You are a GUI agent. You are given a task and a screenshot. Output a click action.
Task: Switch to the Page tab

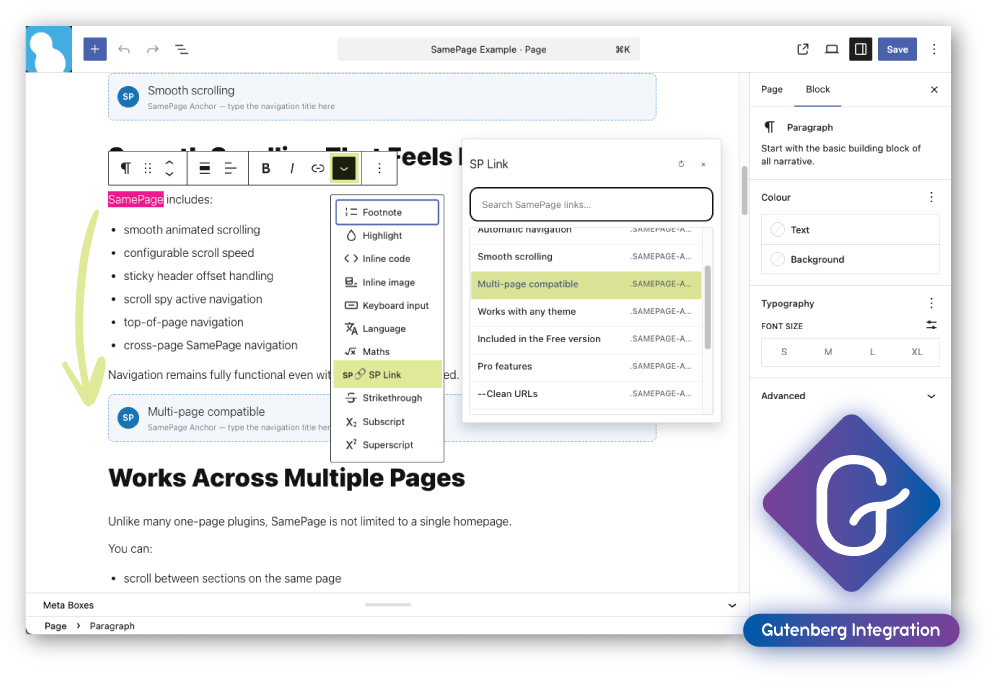[772, 89]
